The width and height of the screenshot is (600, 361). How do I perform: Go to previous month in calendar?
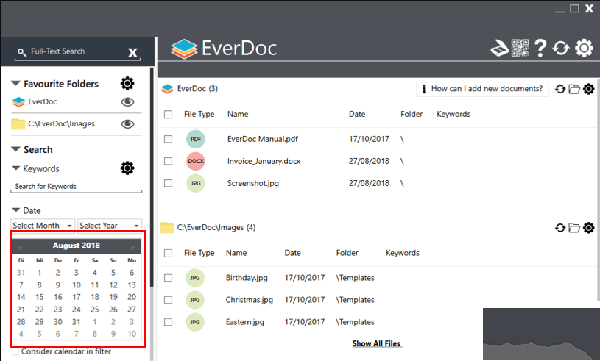[x=20, y=248]
